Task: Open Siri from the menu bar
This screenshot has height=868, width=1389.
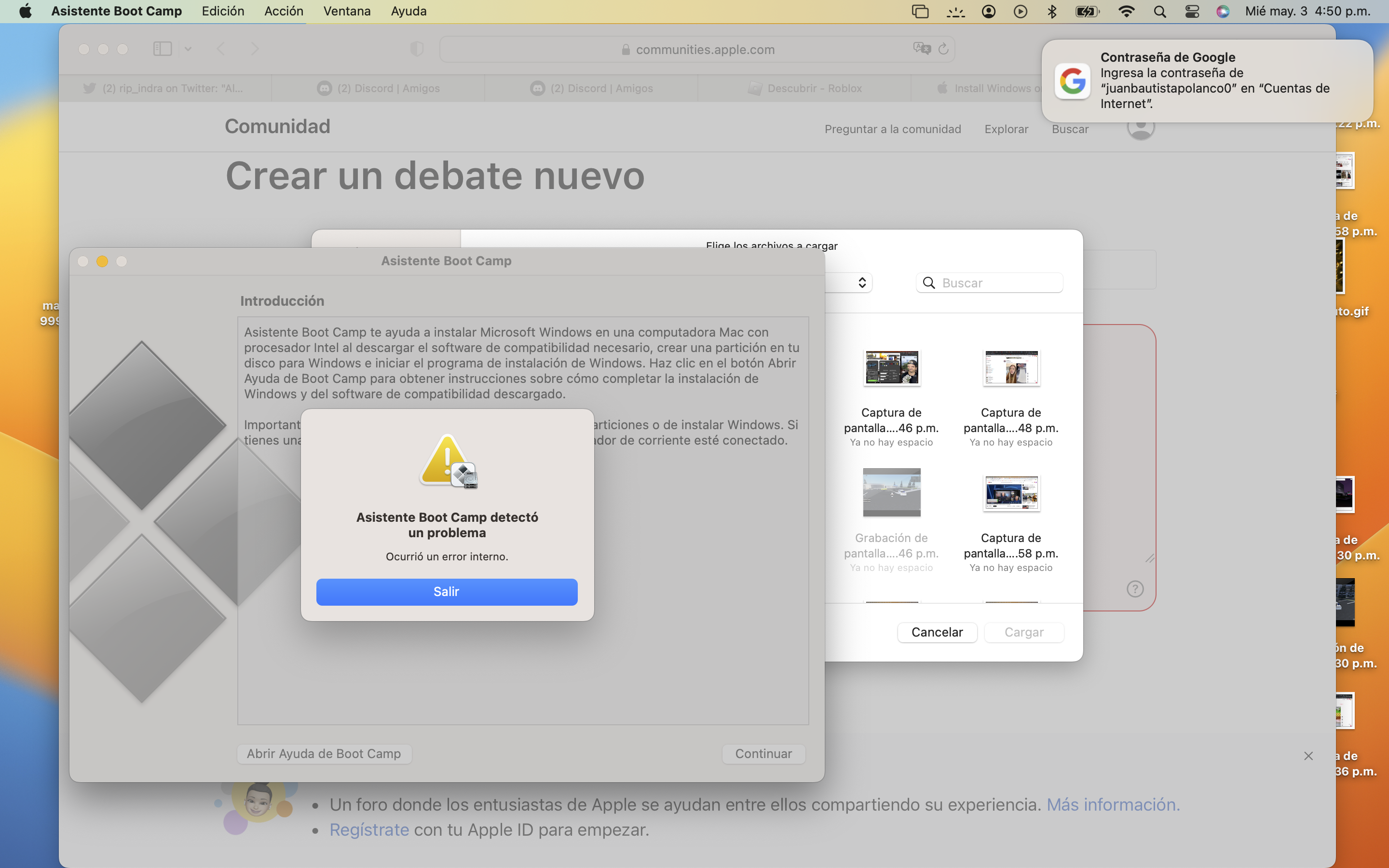Action: 1223,12
